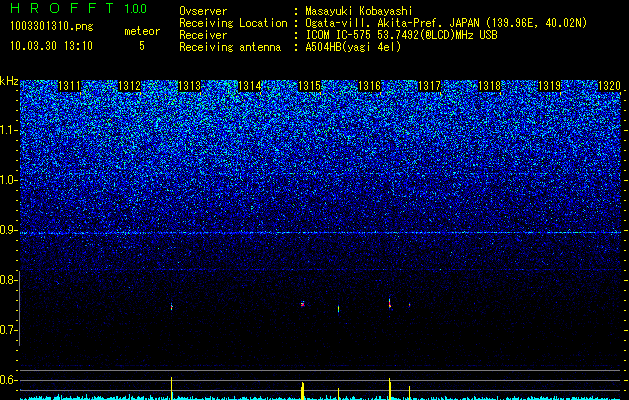This screenshot has height=400, width=629.
Task: Click the 1320 time marker
Action: coord(609,86)
